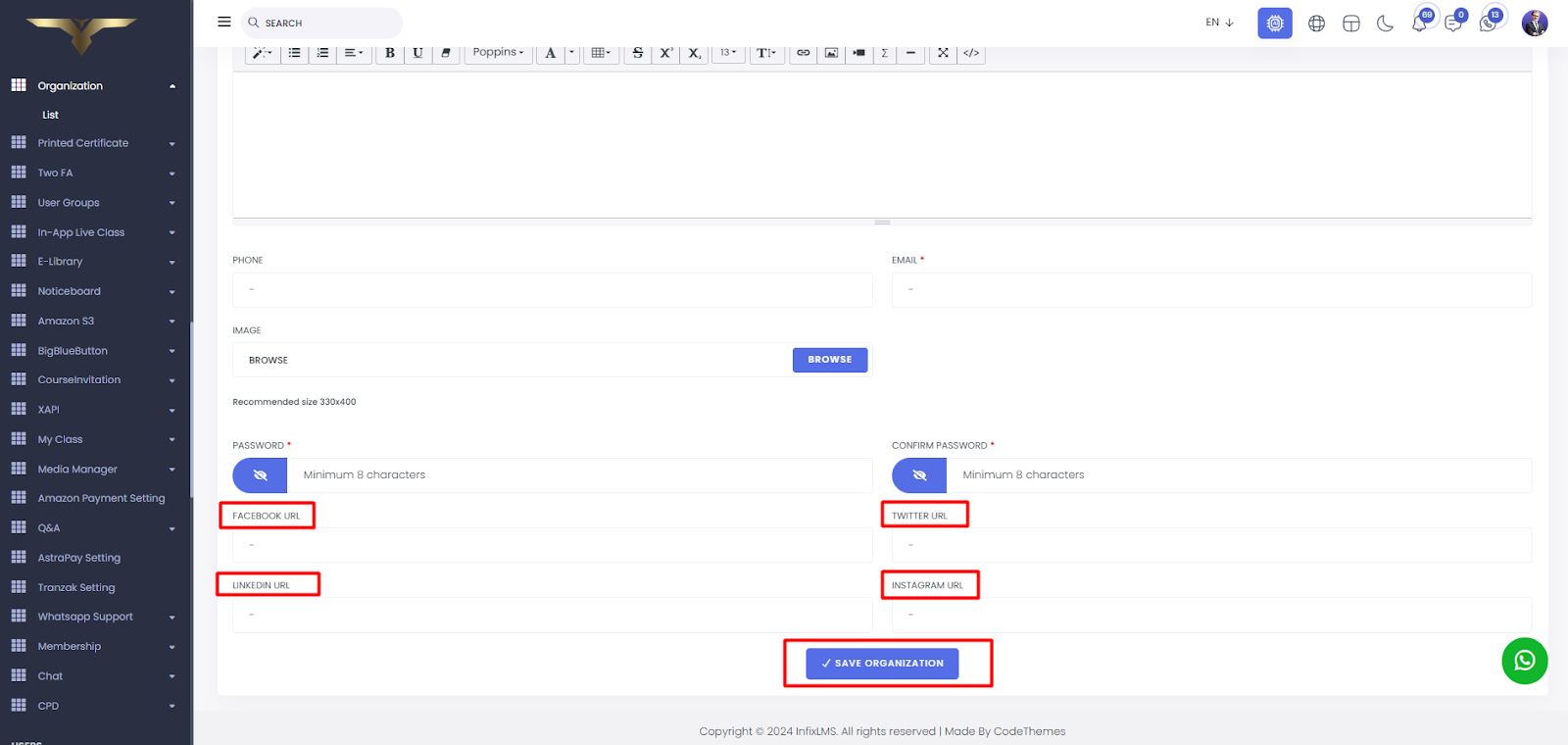The height and width of the screenshot is (745, 1568).
Task: Select List under Organization menu
Action: pyautogui.click(x=50, y=115)
